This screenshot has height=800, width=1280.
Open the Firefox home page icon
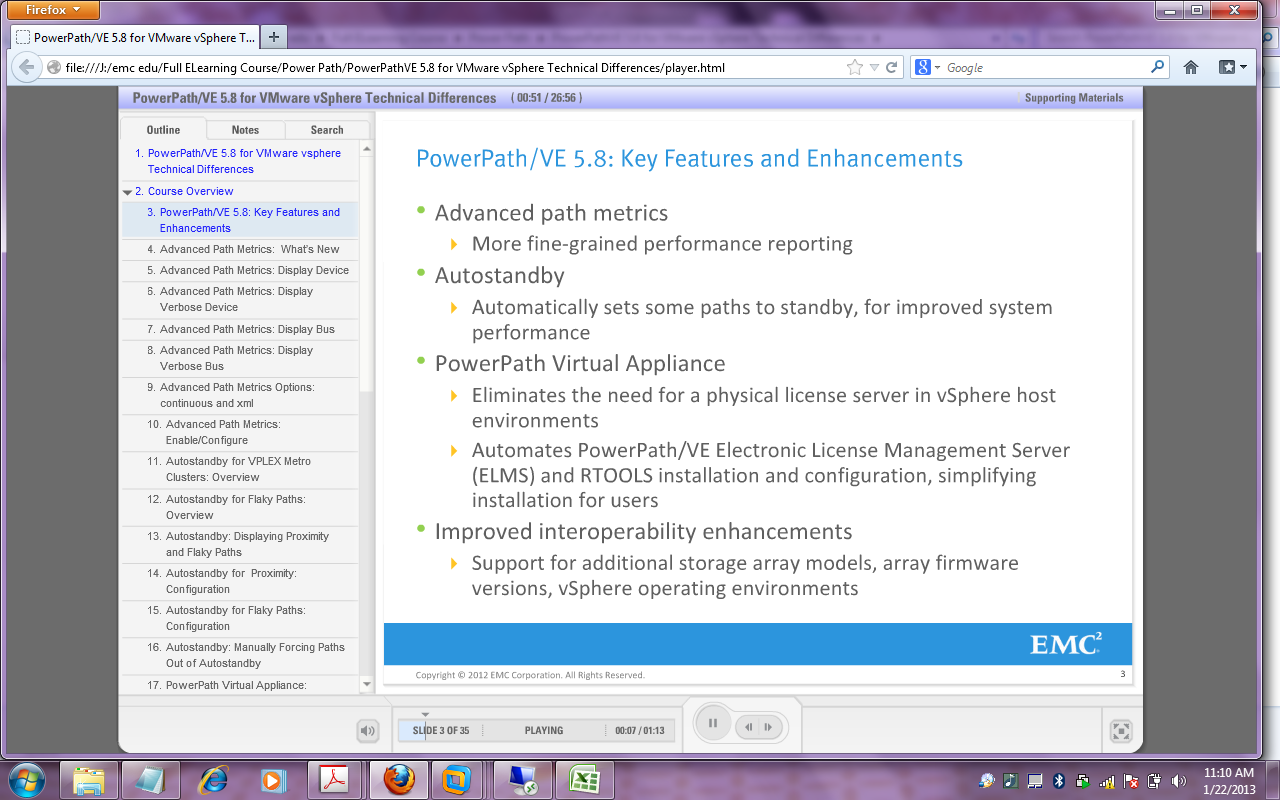[1189, 67]
